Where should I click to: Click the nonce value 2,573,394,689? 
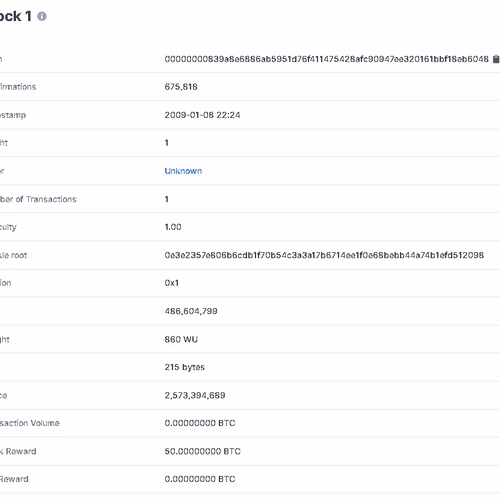(195, 395)
